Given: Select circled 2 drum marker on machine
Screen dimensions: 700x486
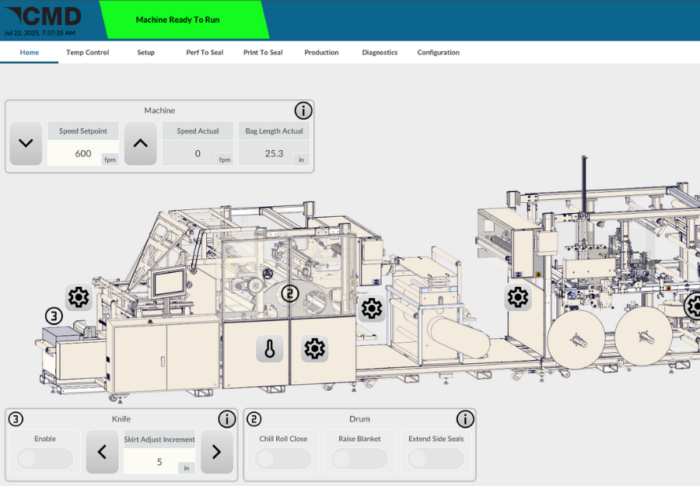Looking at the screenshot, I should click(290, 294).
